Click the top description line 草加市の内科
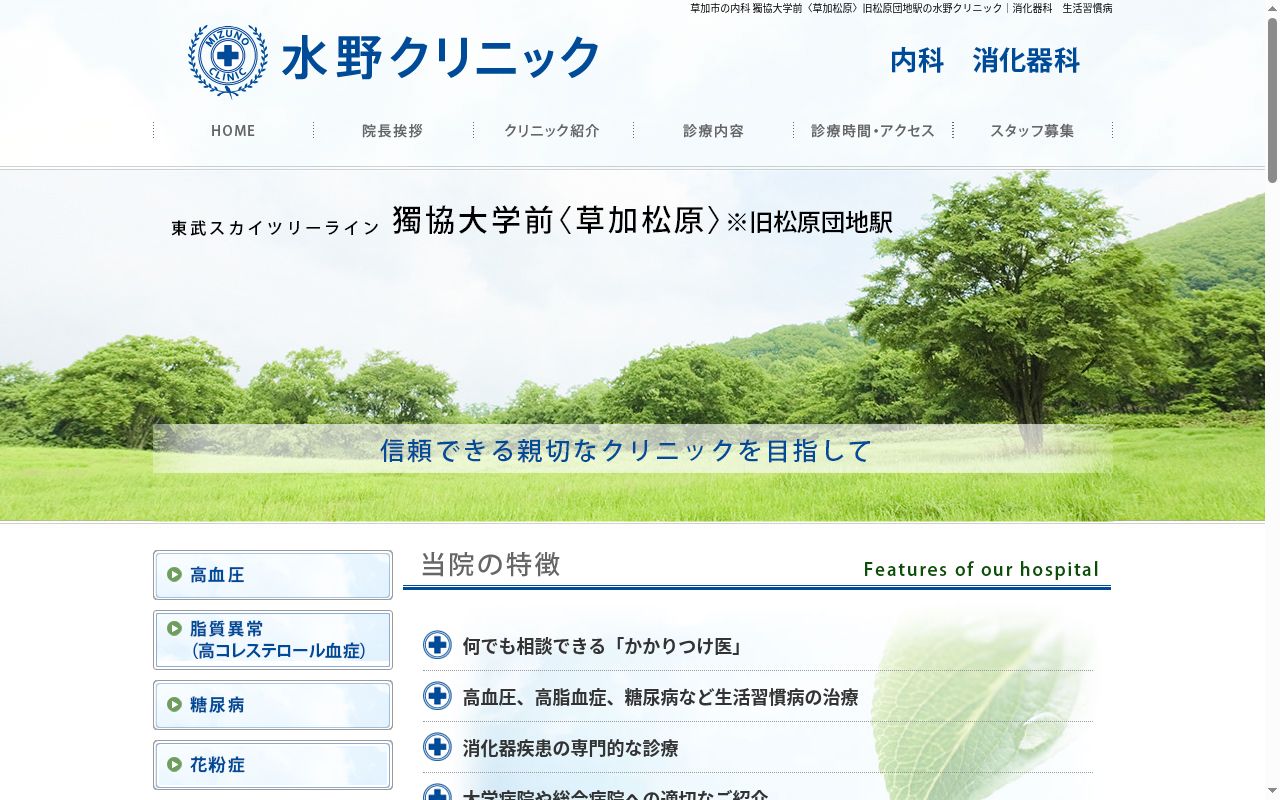The height and width of the screenshot is (800, 1280). [901, 8]
